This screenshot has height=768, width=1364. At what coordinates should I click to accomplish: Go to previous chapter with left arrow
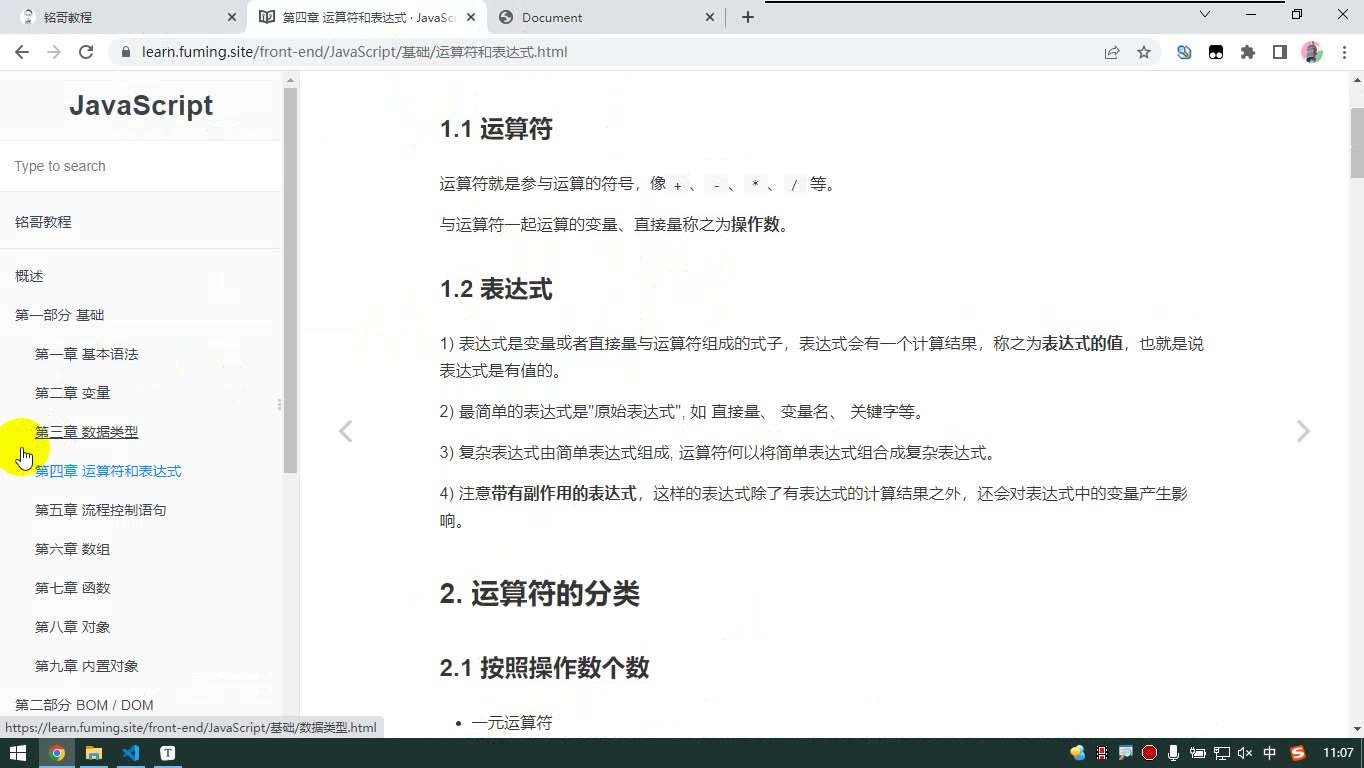[345, 431]
